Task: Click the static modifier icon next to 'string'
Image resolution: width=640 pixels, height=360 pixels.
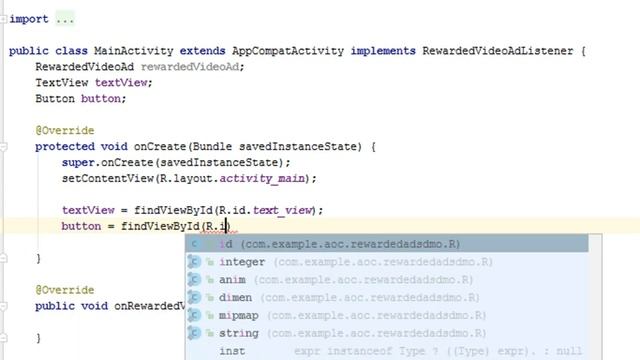Action: pyautogui.click(x=210, y=334)
